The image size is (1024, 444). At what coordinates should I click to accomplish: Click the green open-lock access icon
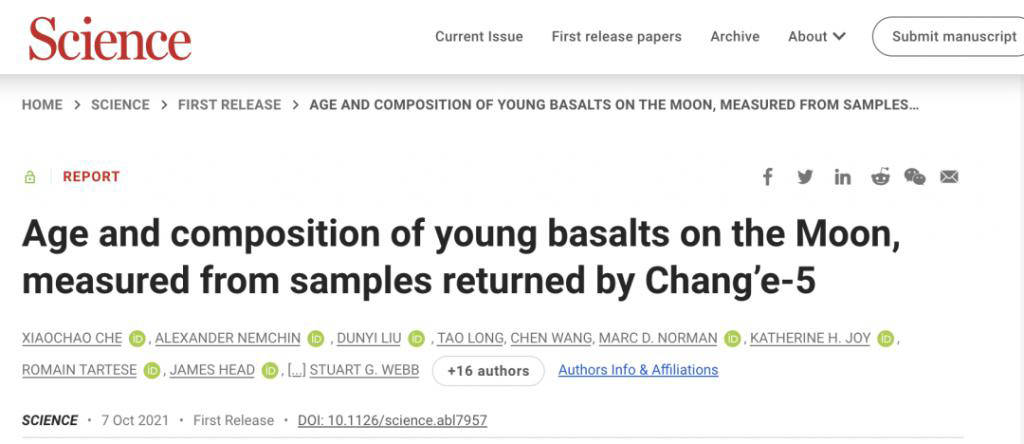(30, 177)
